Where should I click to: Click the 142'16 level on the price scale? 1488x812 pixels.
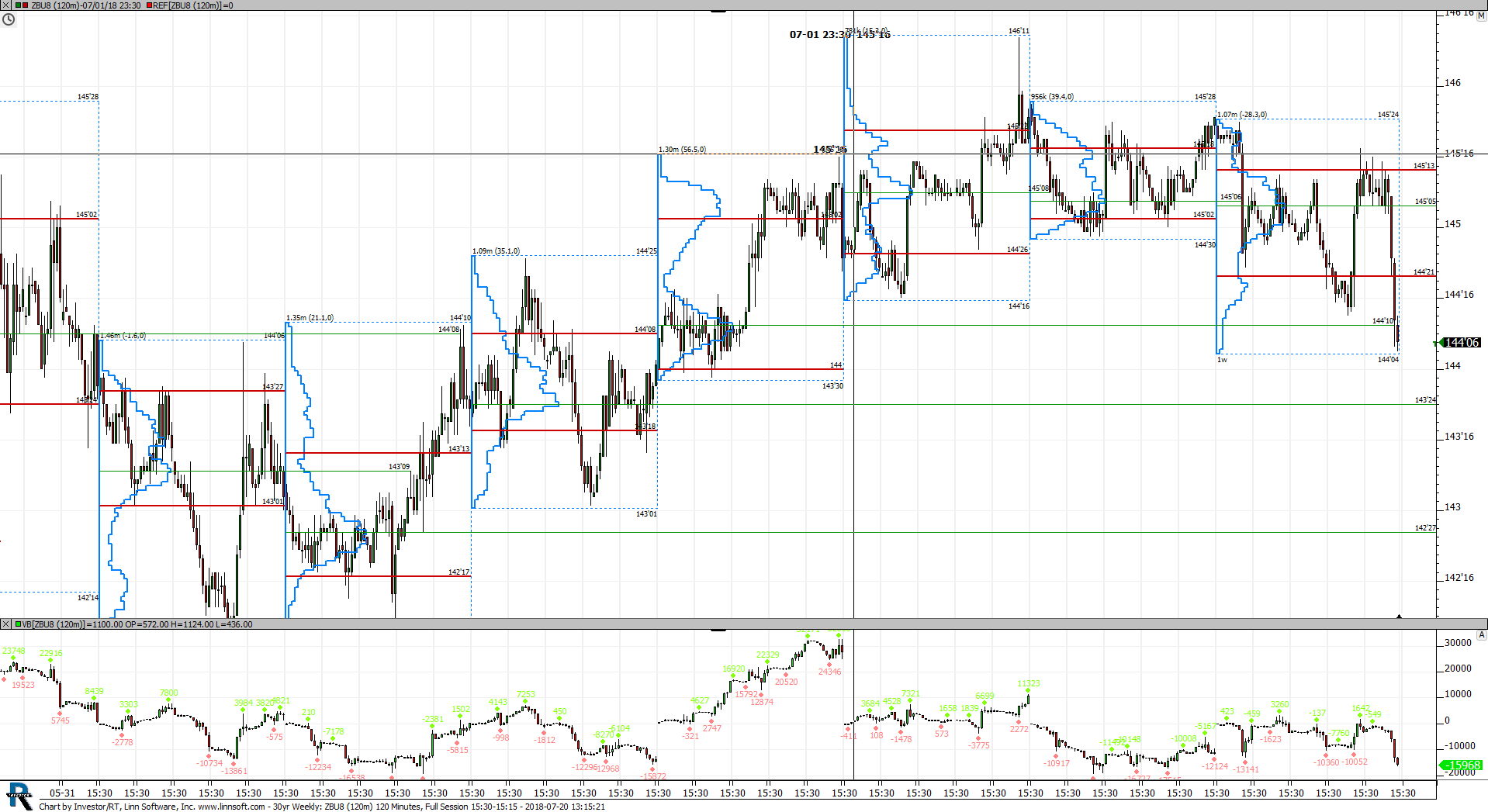point(1459,578)
